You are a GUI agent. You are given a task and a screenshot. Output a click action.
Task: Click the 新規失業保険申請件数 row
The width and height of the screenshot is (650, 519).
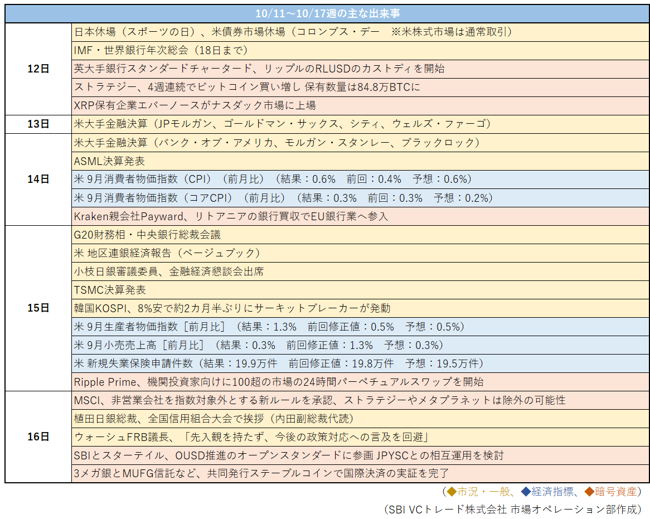(x=360, y=363)
